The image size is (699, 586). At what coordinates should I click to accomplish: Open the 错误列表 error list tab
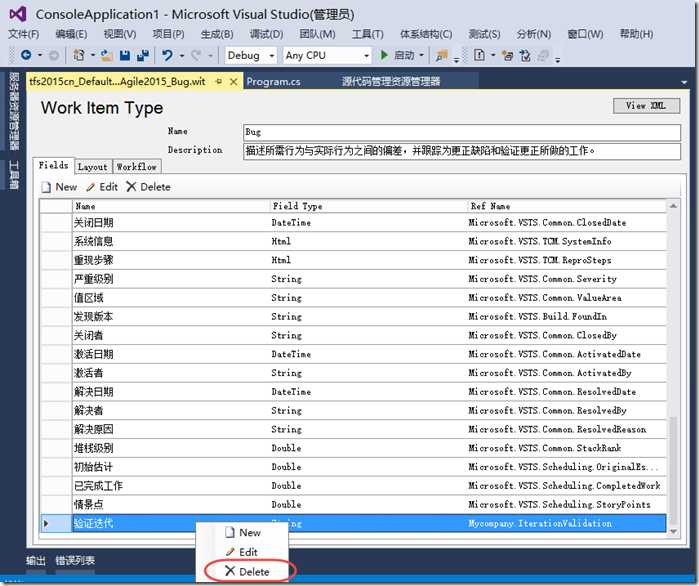pos(75,560)
